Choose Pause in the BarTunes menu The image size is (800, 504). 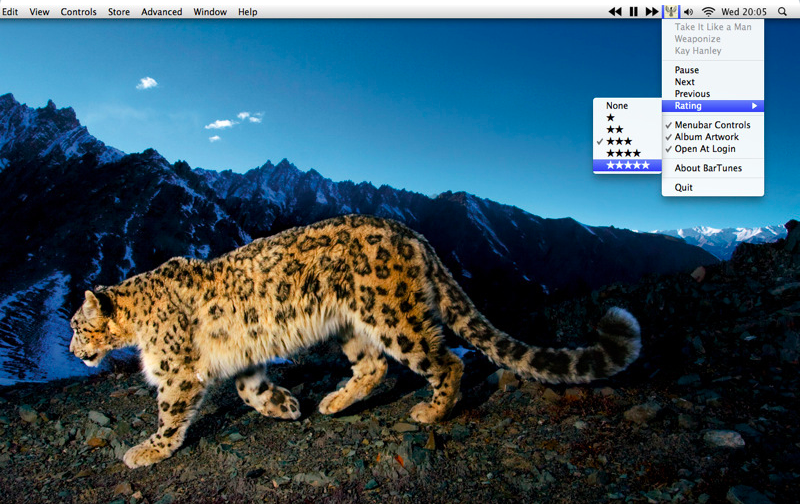click(x=713, y=70)
